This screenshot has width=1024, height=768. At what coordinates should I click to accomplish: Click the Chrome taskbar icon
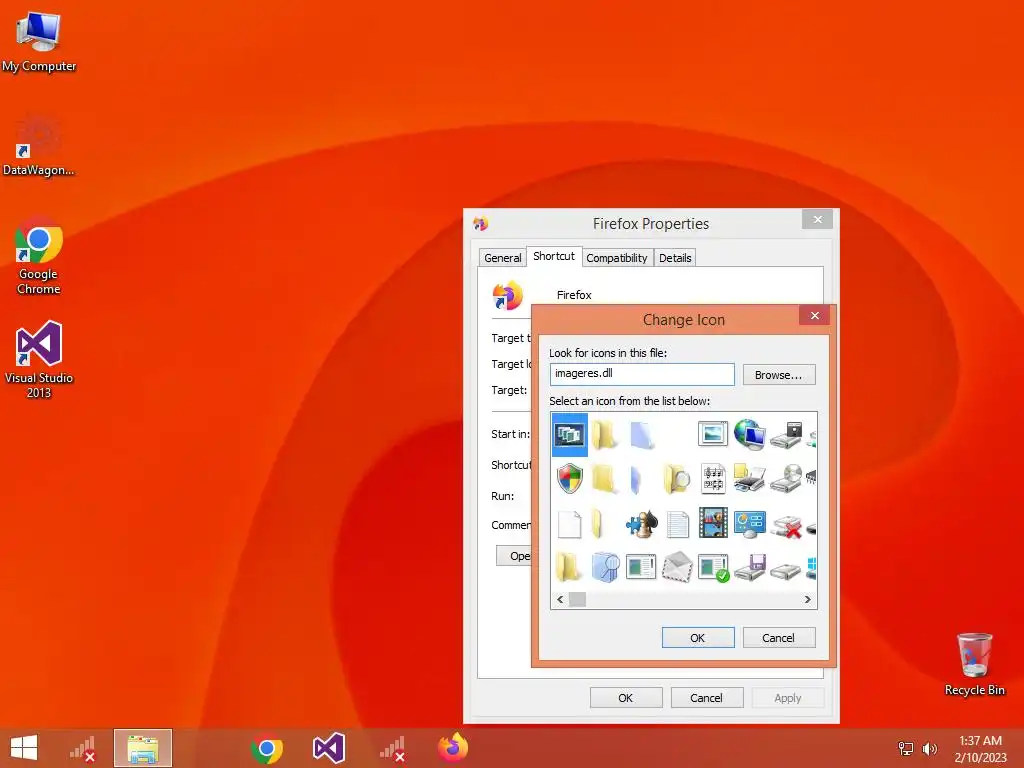(266, 749)
